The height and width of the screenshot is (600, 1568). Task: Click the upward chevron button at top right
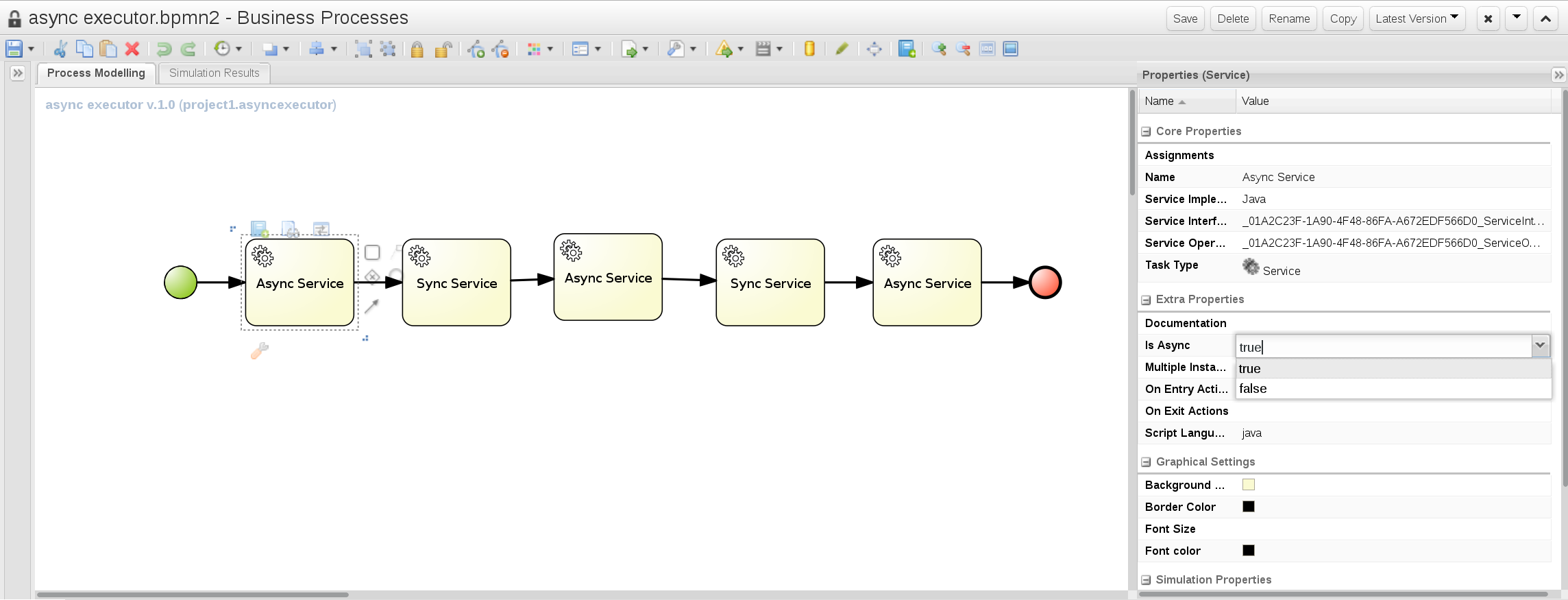pos(1545,19)
